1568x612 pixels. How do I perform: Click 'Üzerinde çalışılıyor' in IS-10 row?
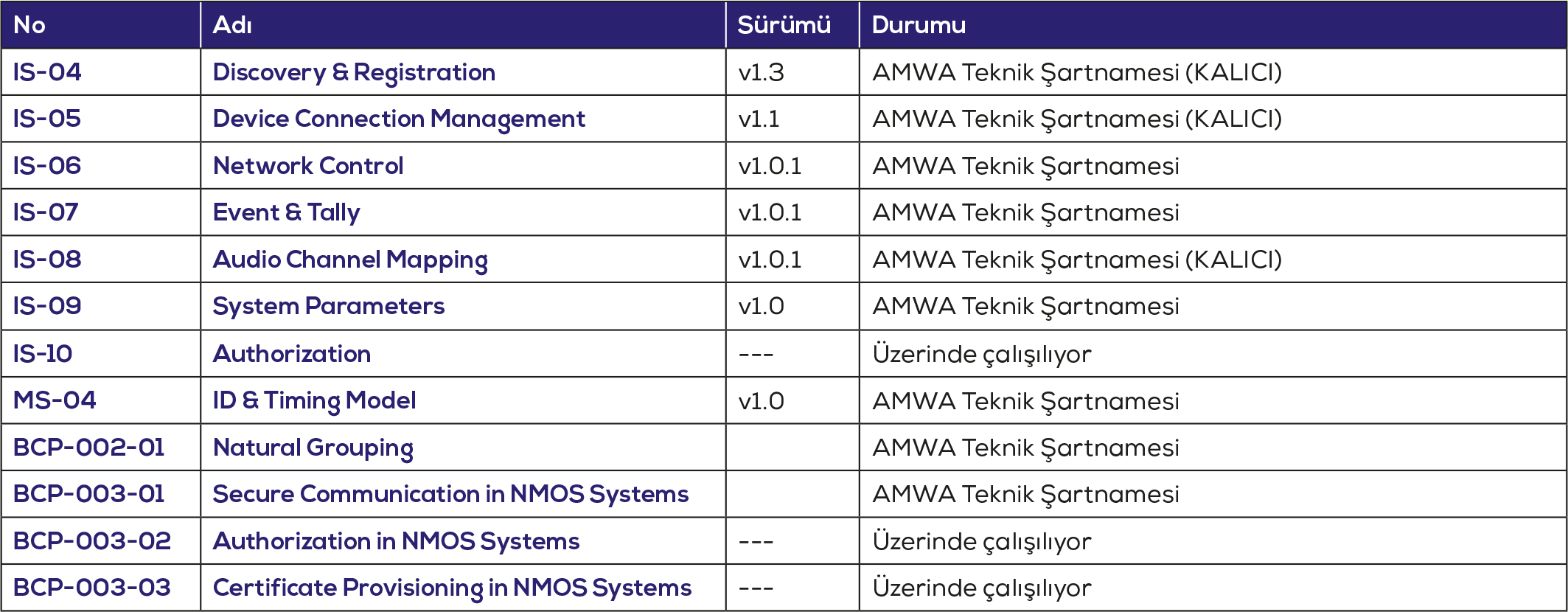pos(981,354)
